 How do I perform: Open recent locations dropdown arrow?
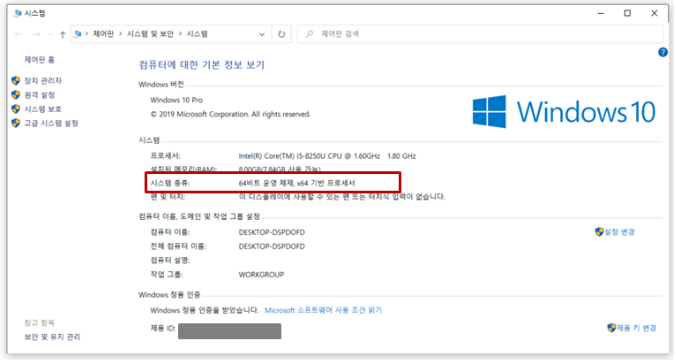[x=50, y=34]
